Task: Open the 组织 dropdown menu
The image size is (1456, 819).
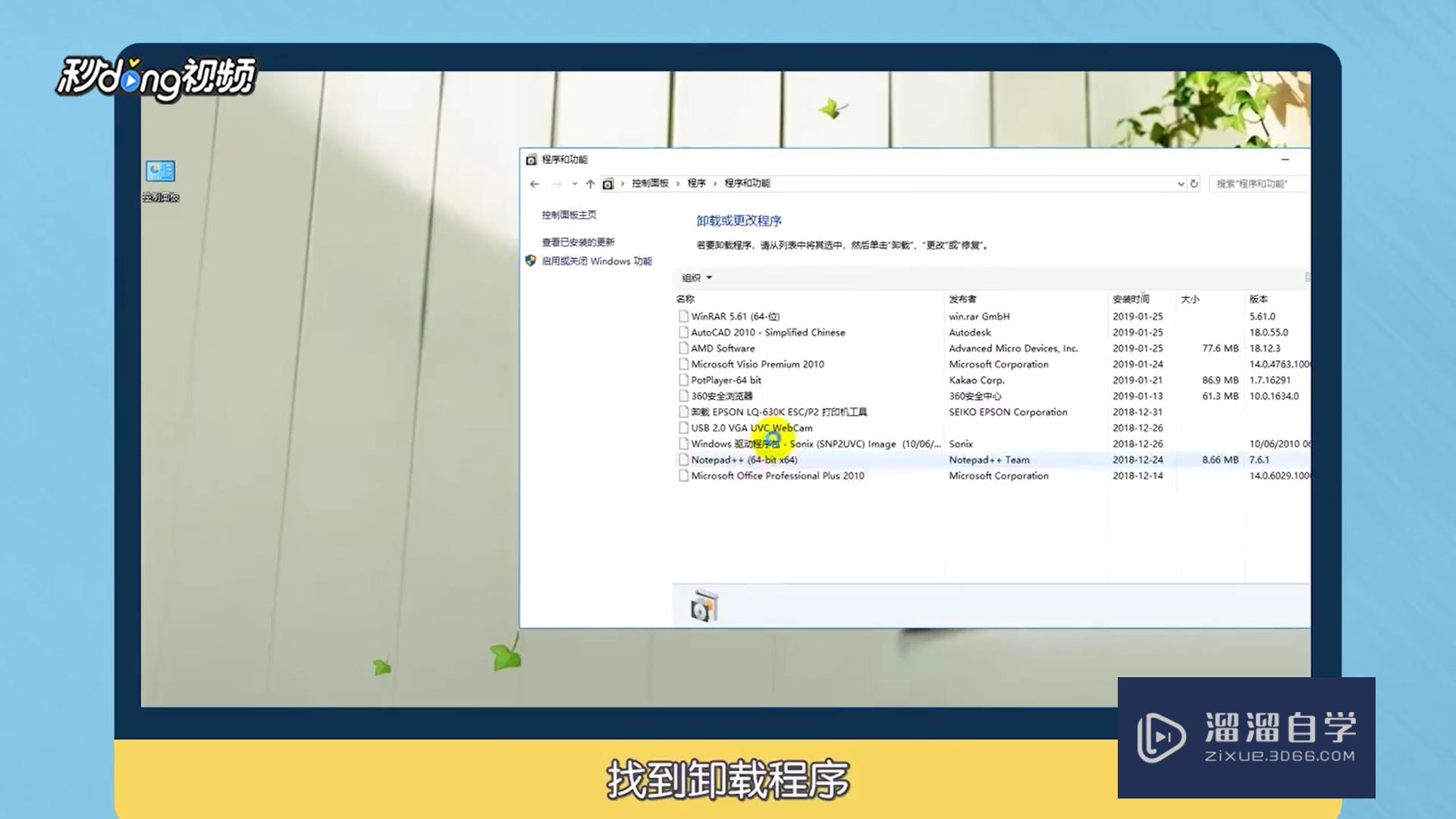Action: 697,278
